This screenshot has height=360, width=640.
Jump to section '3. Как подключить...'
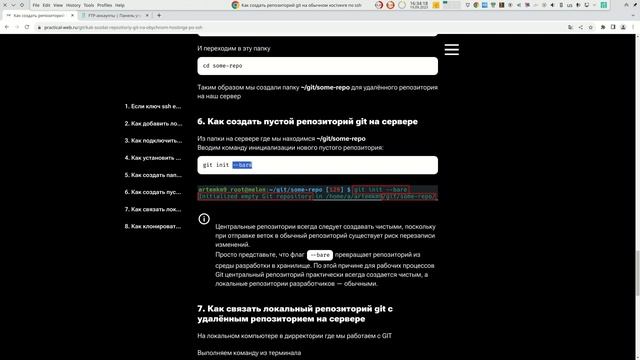point(153,140)
